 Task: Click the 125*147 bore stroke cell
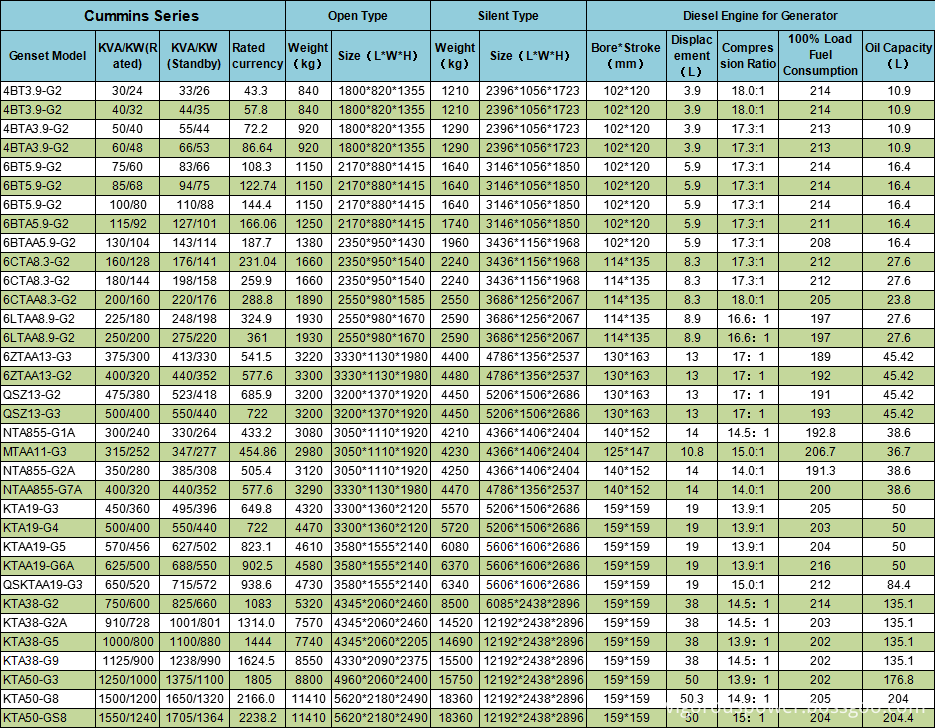(x=626, y=451)
